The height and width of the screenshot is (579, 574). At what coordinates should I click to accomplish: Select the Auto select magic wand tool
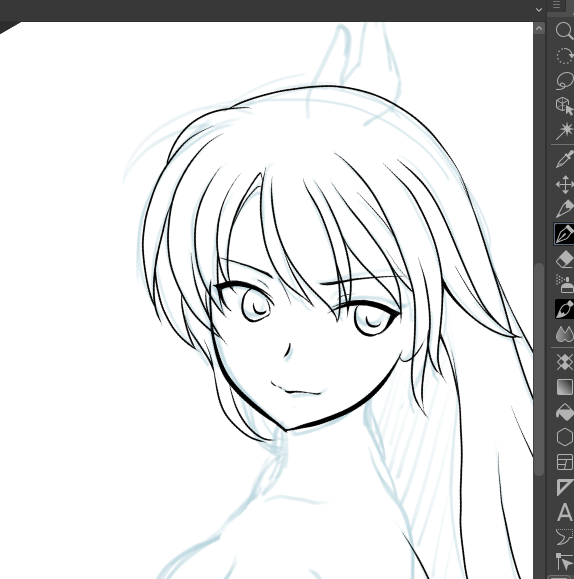(x=565, y=131)
